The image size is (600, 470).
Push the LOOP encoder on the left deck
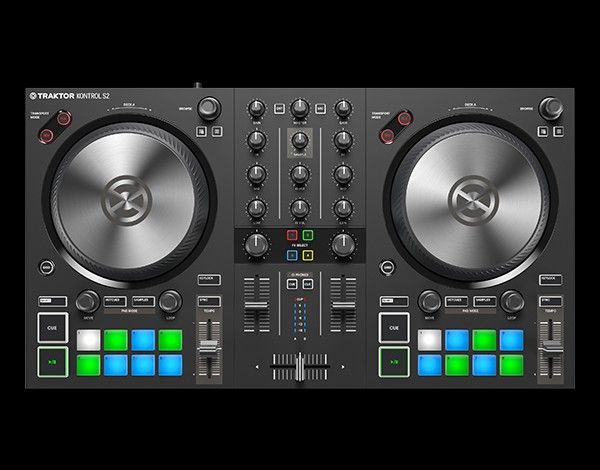(170, 302)
